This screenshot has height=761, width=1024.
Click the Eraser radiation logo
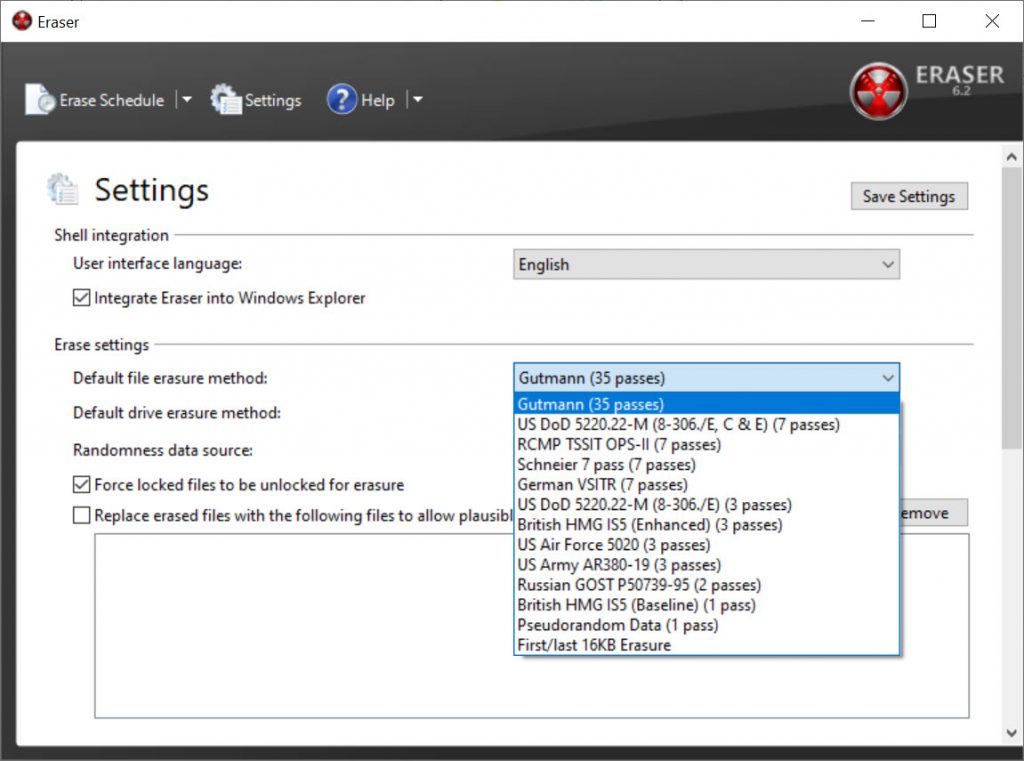click(x=878, y=91)
